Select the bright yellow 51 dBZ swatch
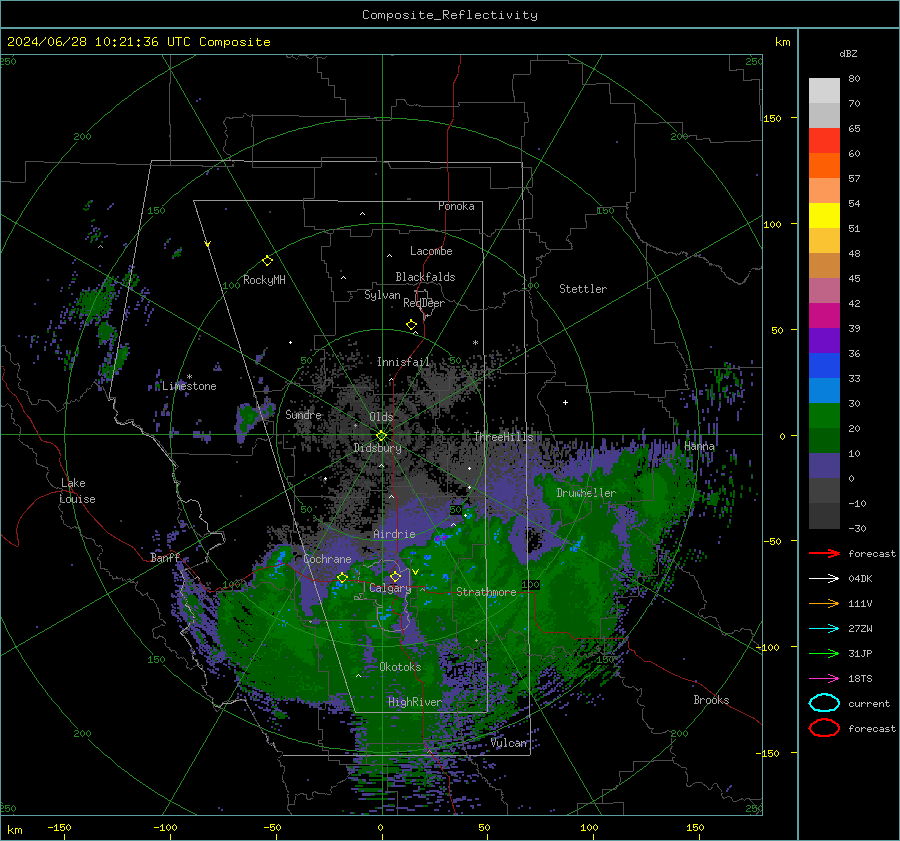Viewport: 900px width, 841px height. click(x=824, y=216)
